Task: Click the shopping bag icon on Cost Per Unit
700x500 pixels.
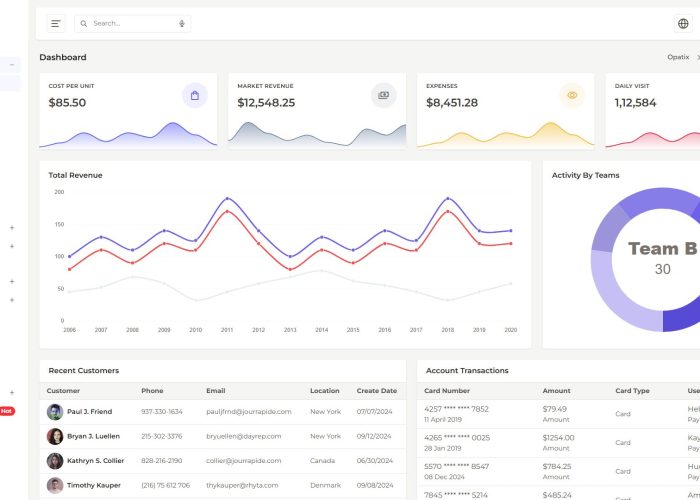Action: click(195, 95)
